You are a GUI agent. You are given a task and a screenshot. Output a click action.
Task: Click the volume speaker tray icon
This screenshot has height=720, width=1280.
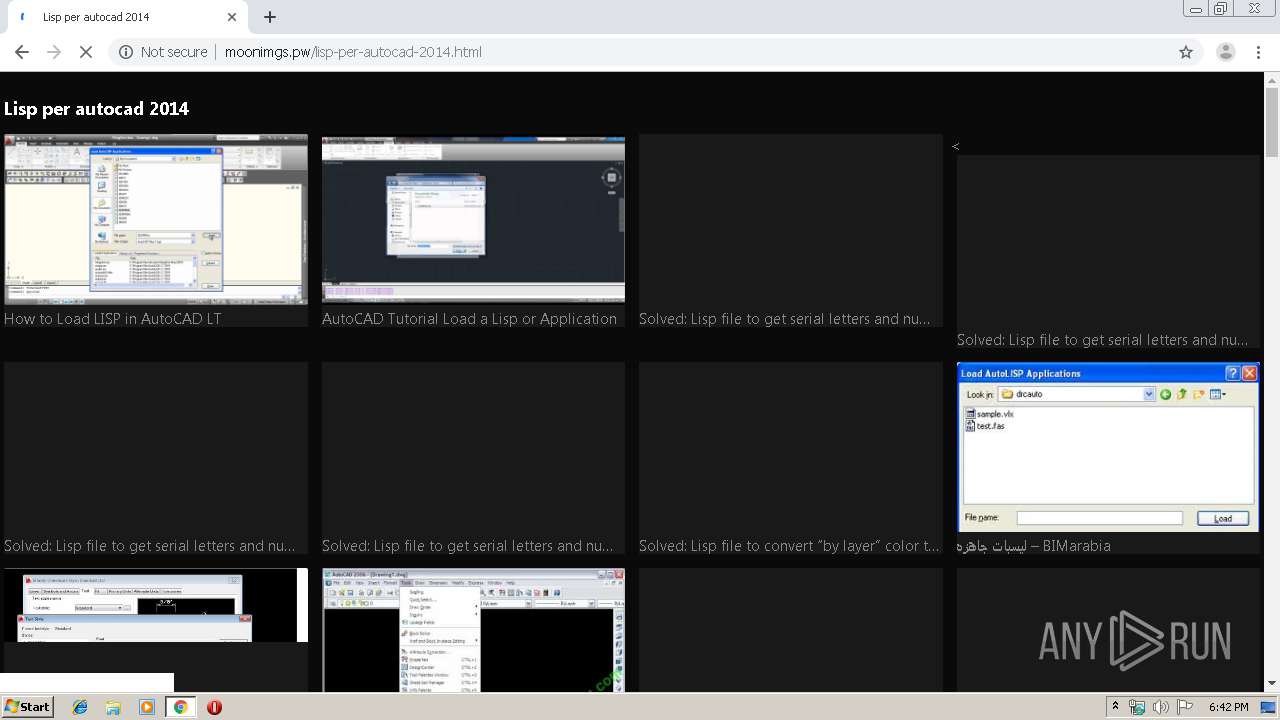point(1161,707)
